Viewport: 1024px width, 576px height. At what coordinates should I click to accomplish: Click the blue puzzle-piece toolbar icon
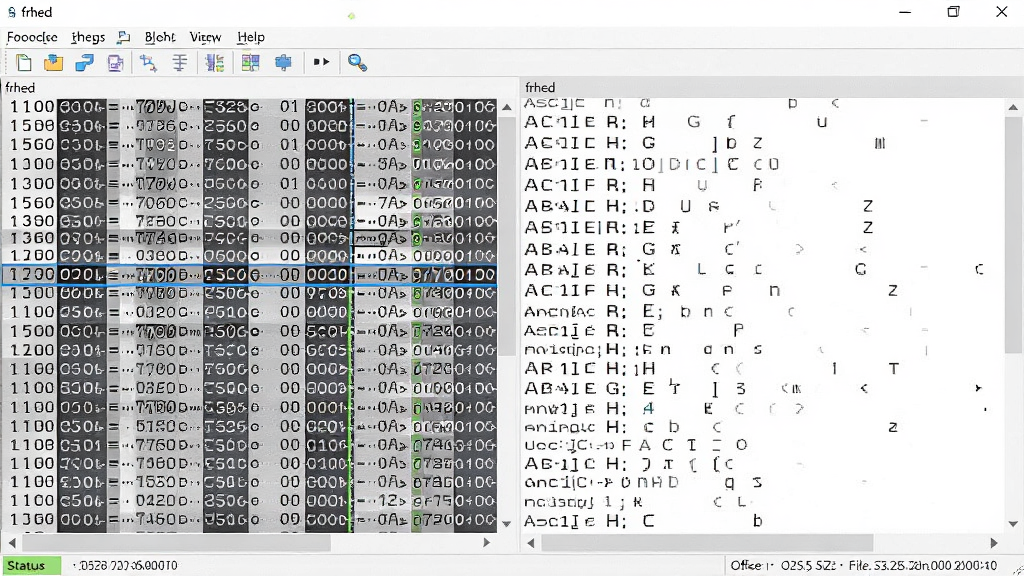click(x=283, y=63)
